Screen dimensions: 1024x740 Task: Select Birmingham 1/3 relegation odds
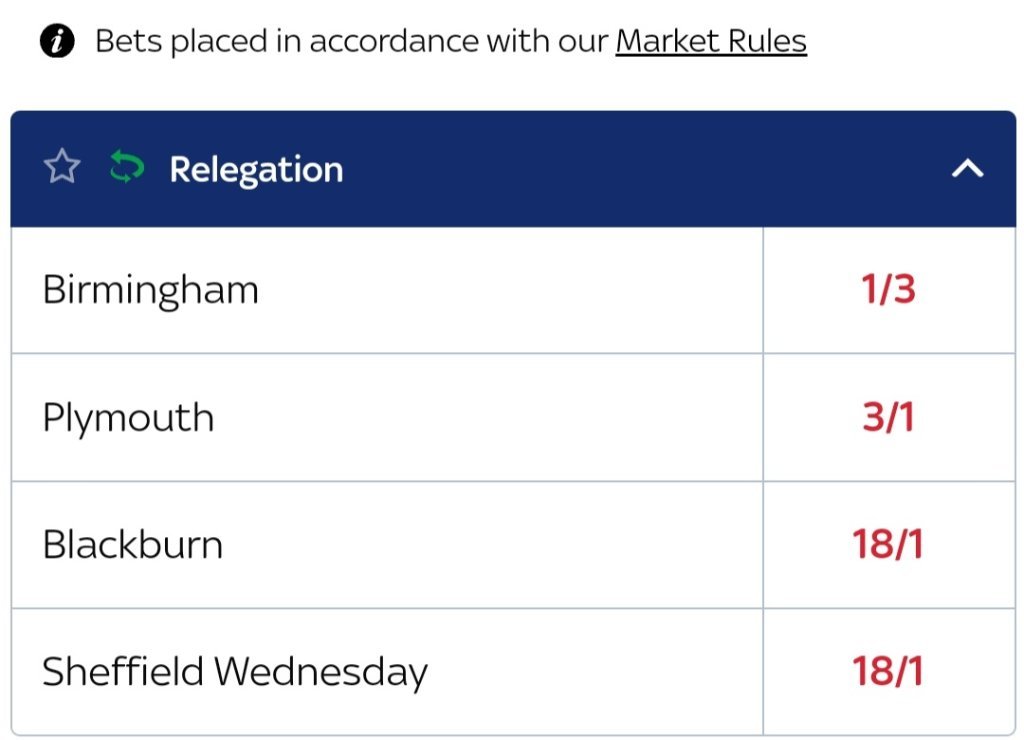888,290
